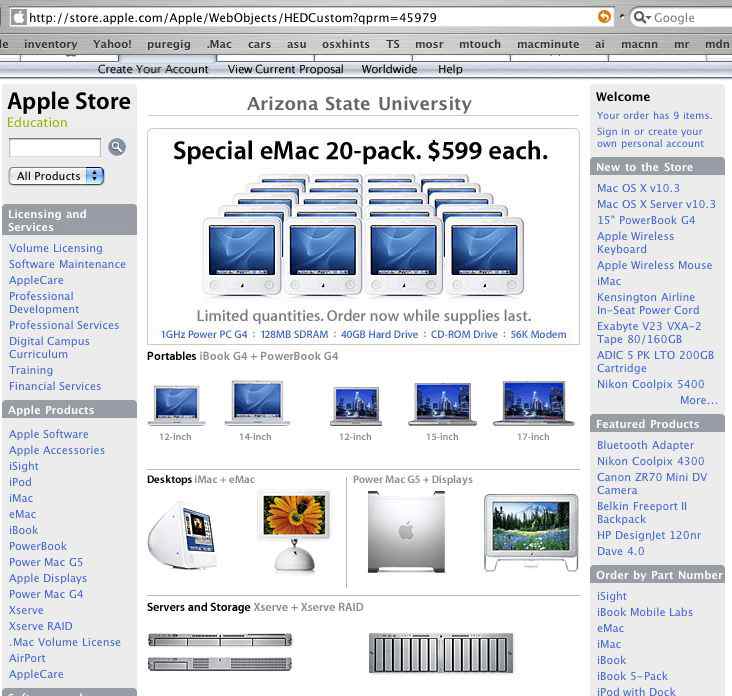Viewport: 732px width, 696px height.
Task: Click 'Your order has 9 items' link
Action: [654, 115]
